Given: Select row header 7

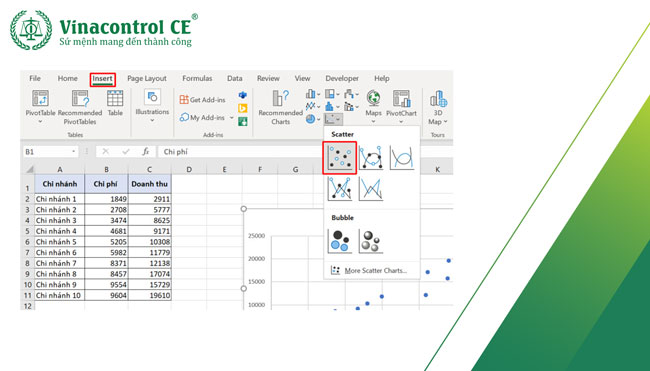Looking at the screenshot, I should [28, 252].
